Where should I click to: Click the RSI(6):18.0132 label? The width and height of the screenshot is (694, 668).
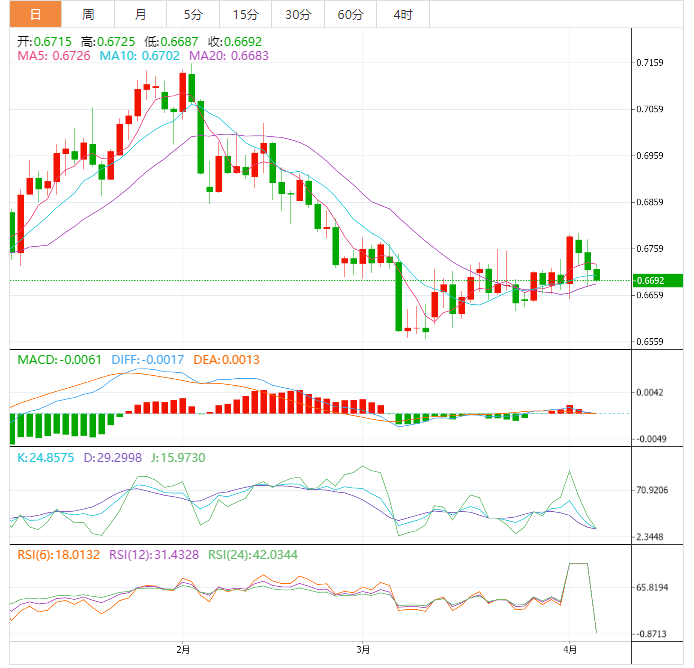[59, 554]
